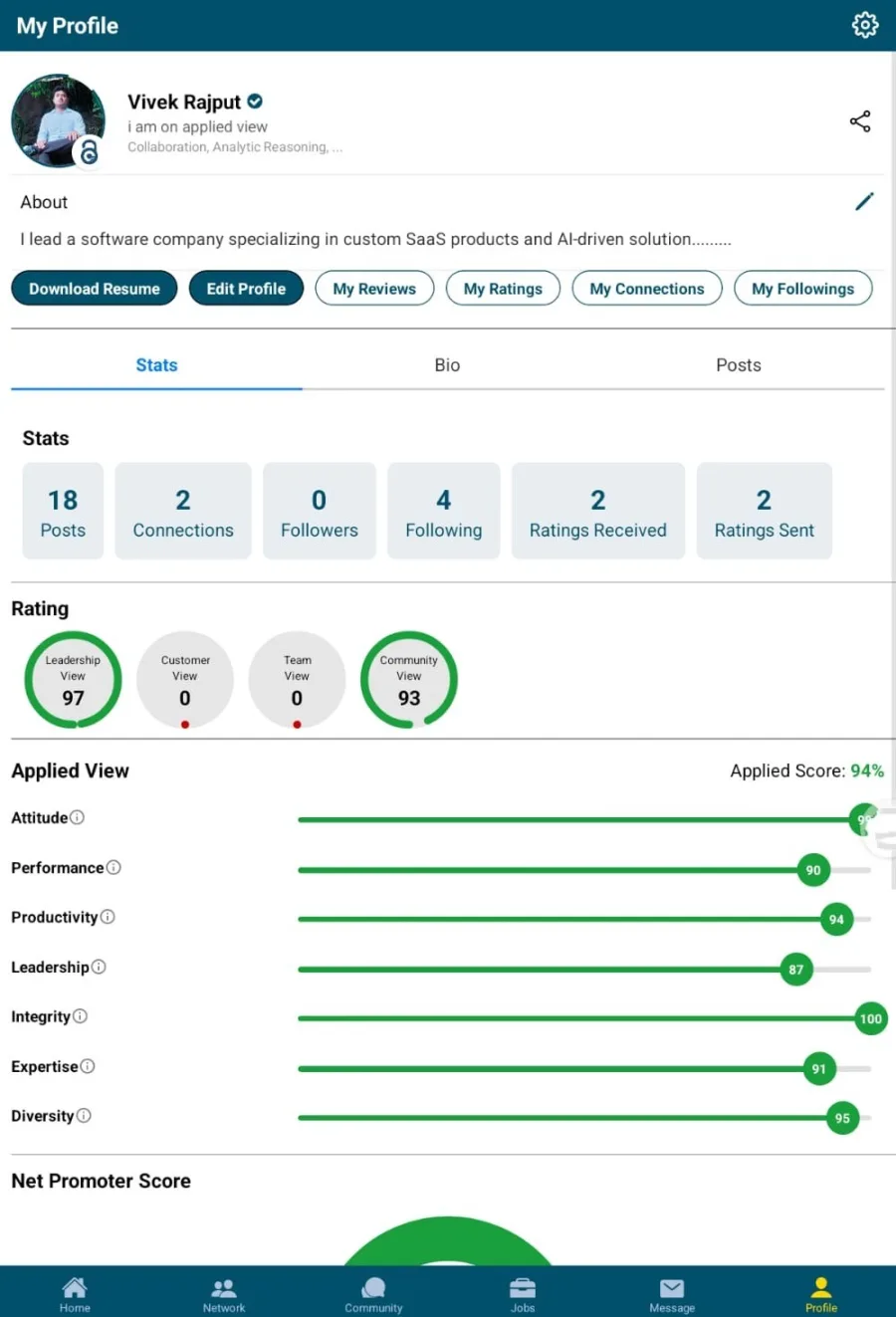Click Edit Profile button

point(246,289)
